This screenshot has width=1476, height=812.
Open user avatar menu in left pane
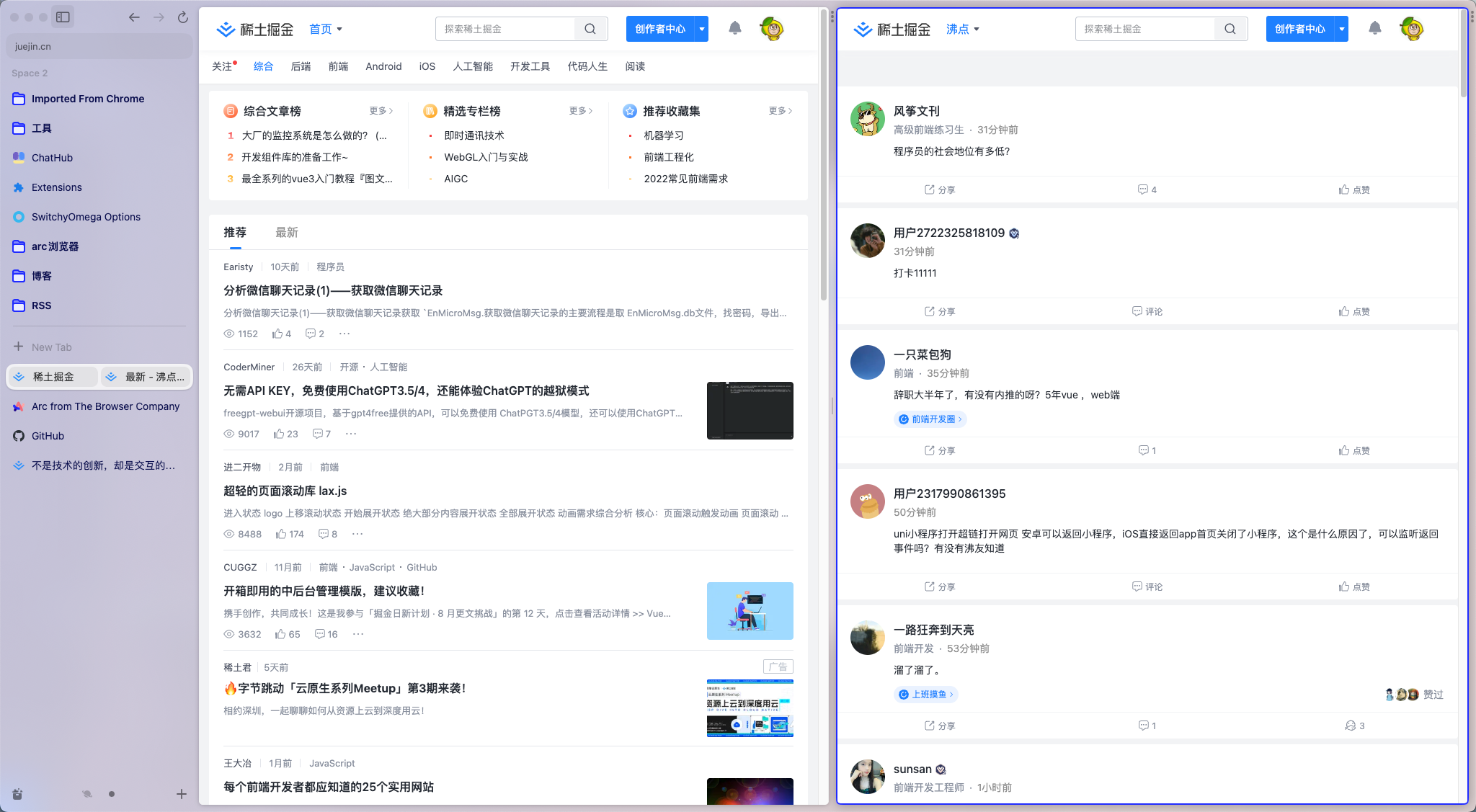point(772,29)
